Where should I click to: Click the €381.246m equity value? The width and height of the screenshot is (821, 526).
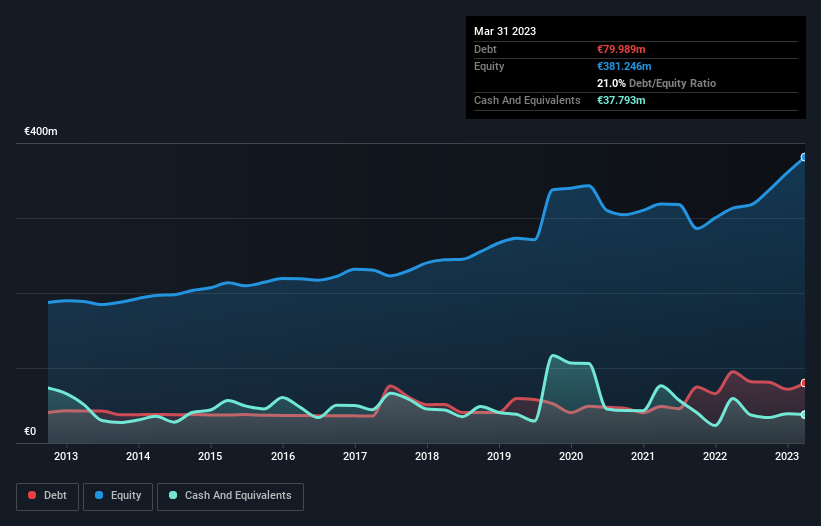click(x=624, y=66)
